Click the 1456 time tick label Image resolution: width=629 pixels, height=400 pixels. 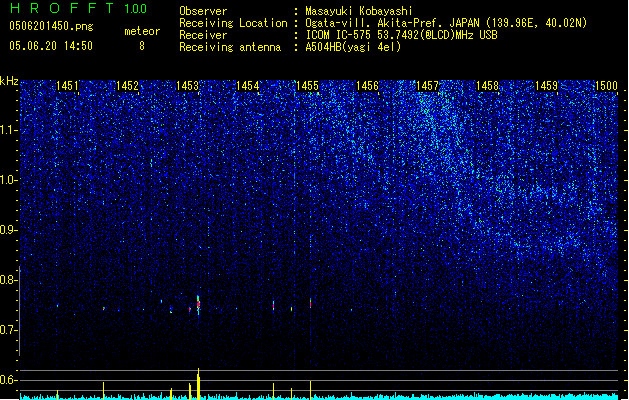coord(367,85)
